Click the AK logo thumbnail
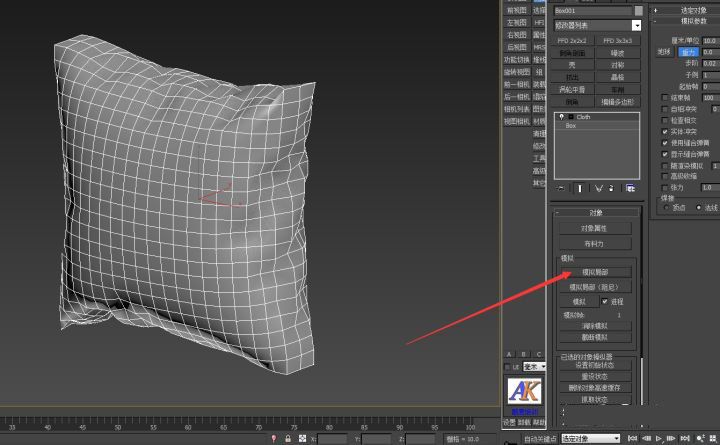 524,391
